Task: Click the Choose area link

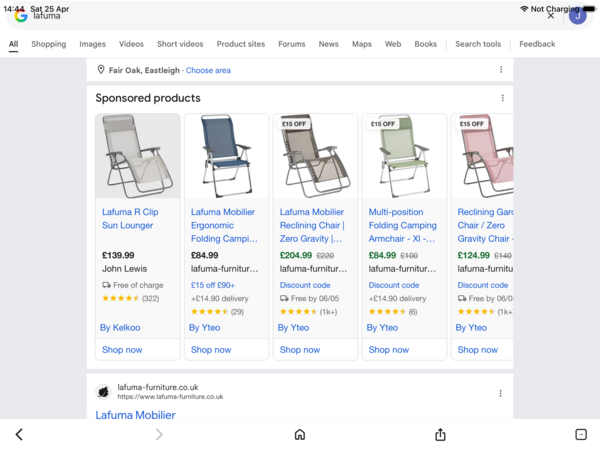Action: [208, 70]
